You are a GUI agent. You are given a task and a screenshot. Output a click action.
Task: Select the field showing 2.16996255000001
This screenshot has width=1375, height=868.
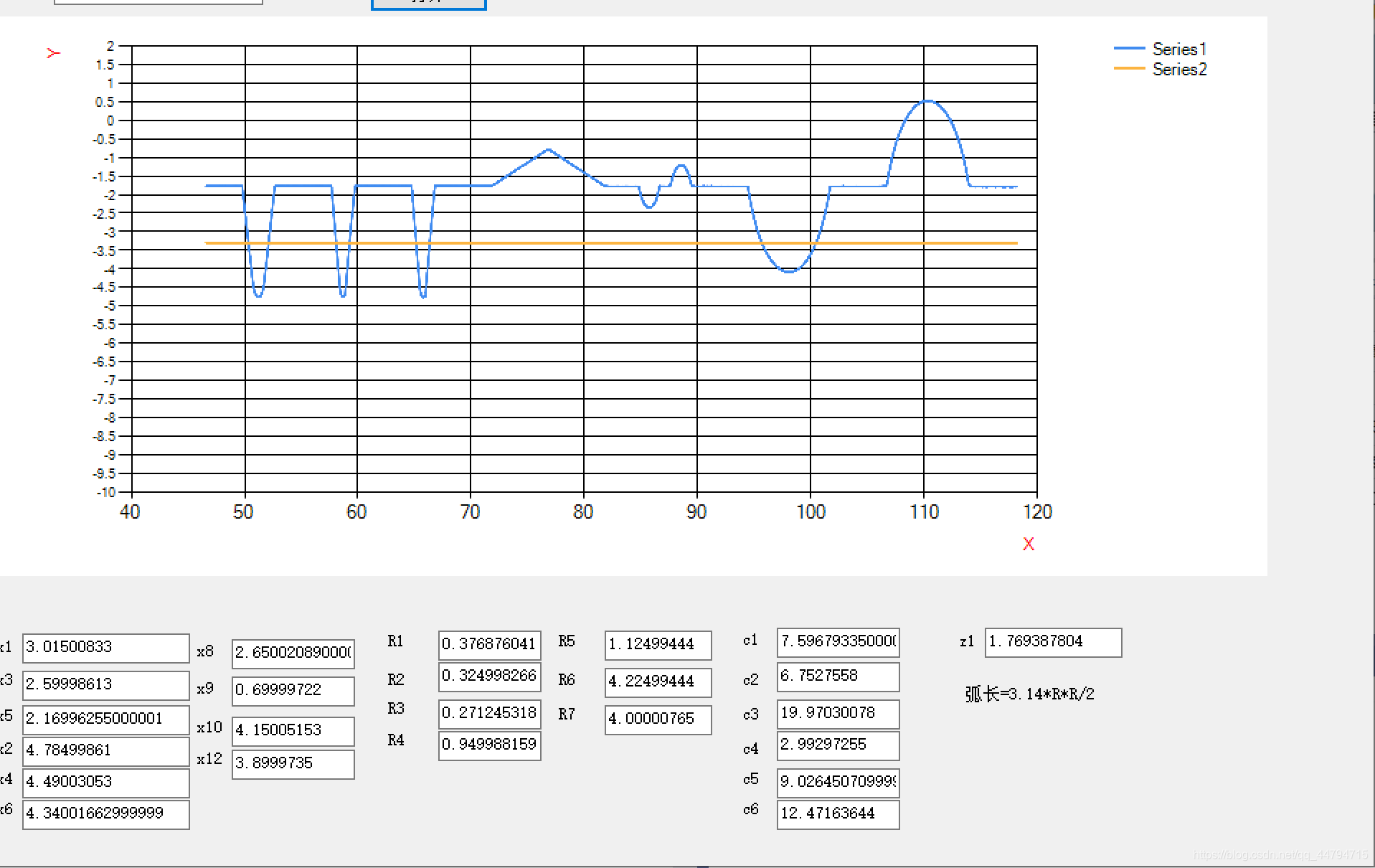pos(106,720)
